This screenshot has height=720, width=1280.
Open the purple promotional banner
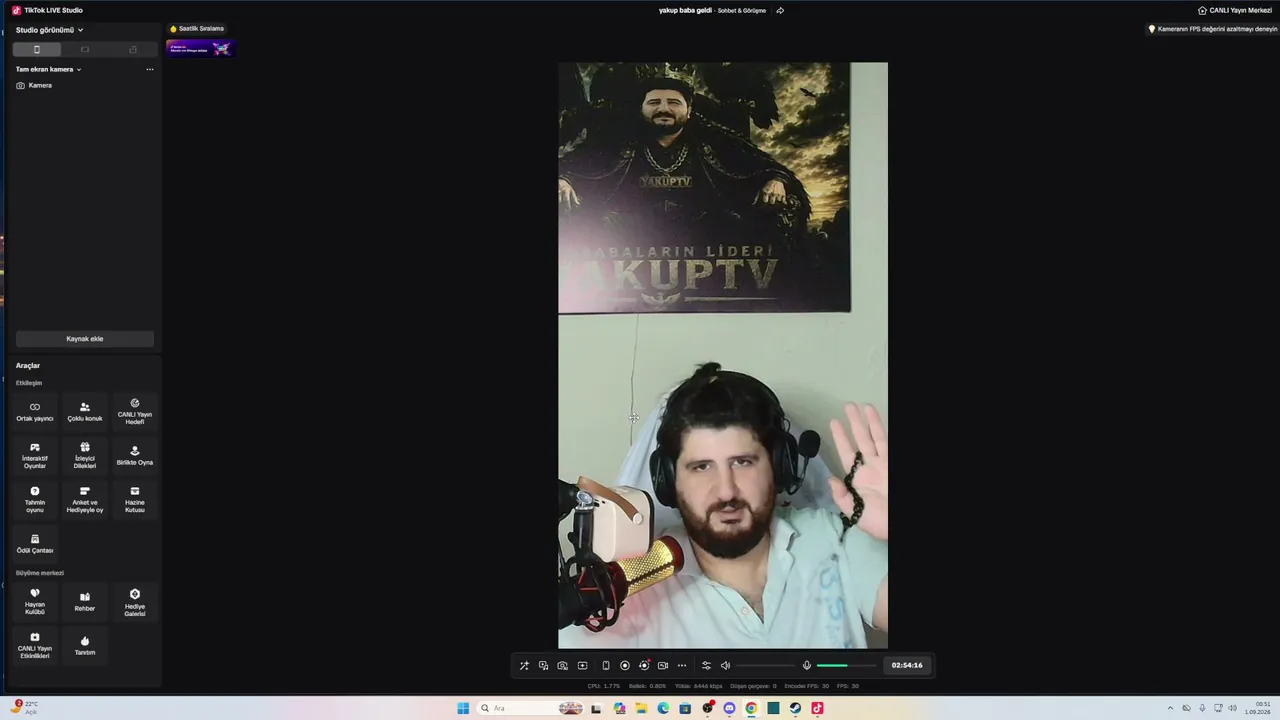tap(201, 48)
